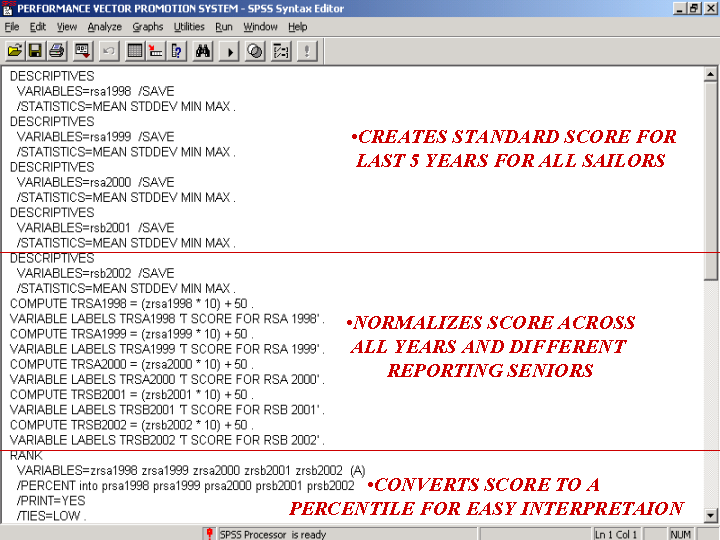
Task: Click the Use Sets circular toolbar icon
Action: pos(255,51)
